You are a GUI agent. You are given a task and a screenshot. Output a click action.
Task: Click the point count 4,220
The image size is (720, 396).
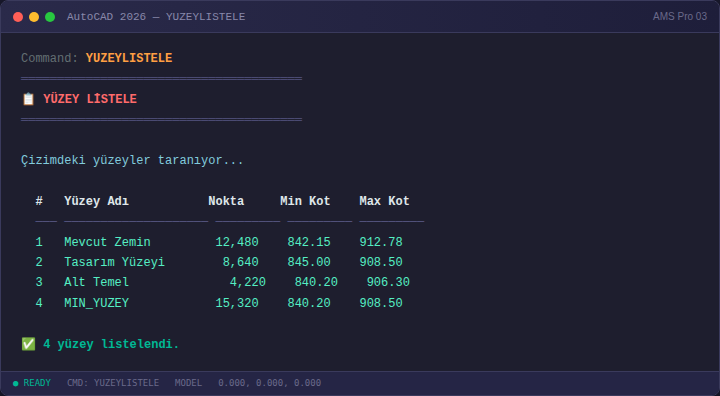pyautogui.click(x=248, y=282)
